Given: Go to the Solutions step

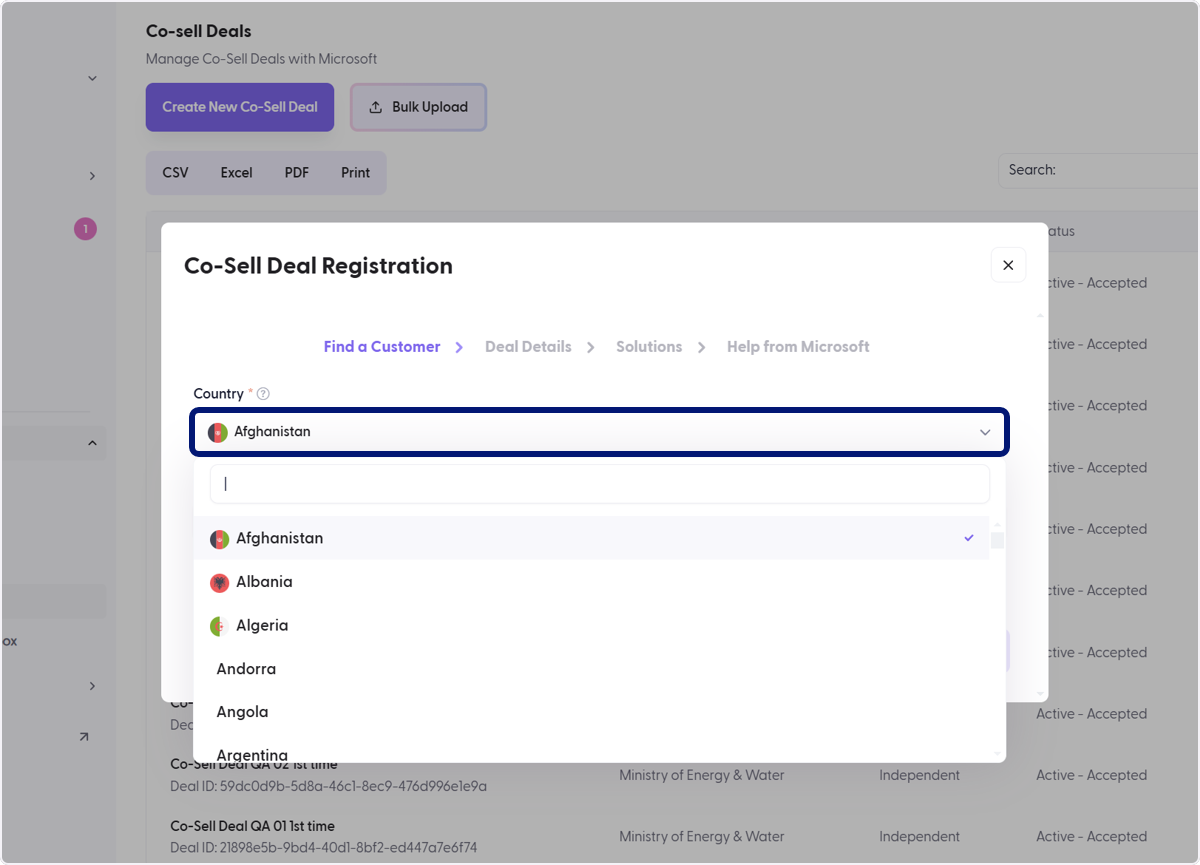Looking at the screenshot, I should click(x=649, y=347).
